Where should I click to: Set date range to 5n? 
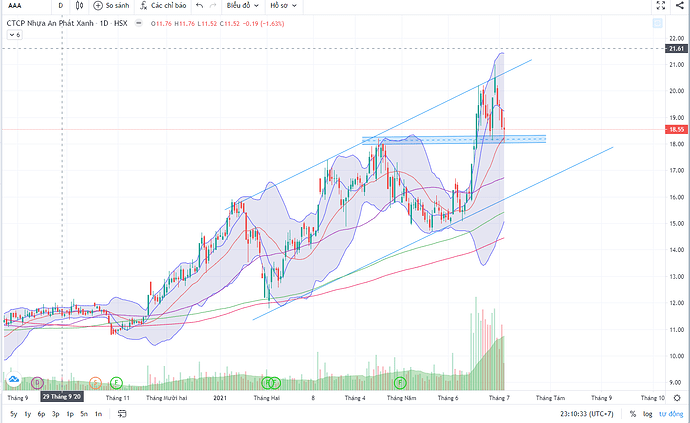click(84, 414)
